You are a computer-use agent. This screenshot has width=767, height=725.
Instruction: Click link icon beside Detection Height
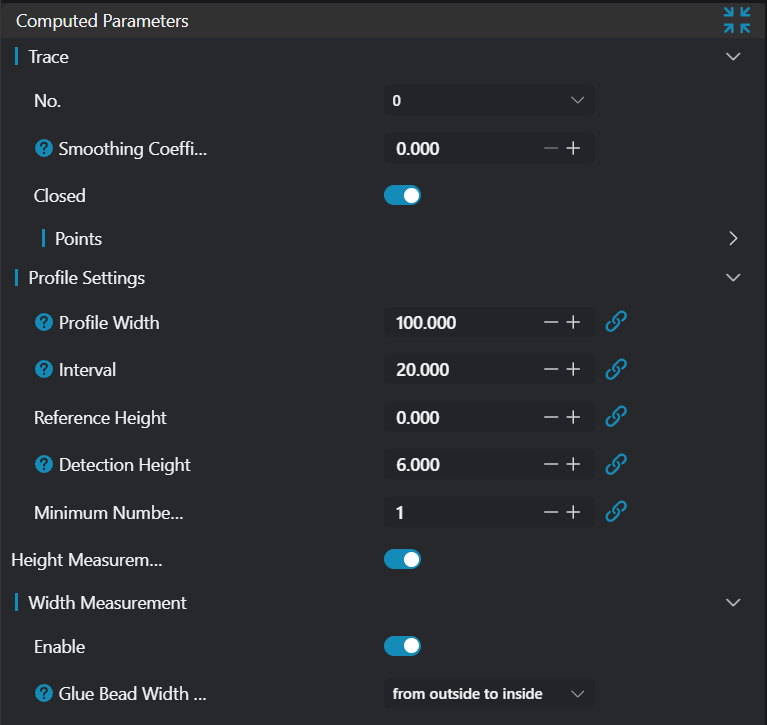coord(617,464)
